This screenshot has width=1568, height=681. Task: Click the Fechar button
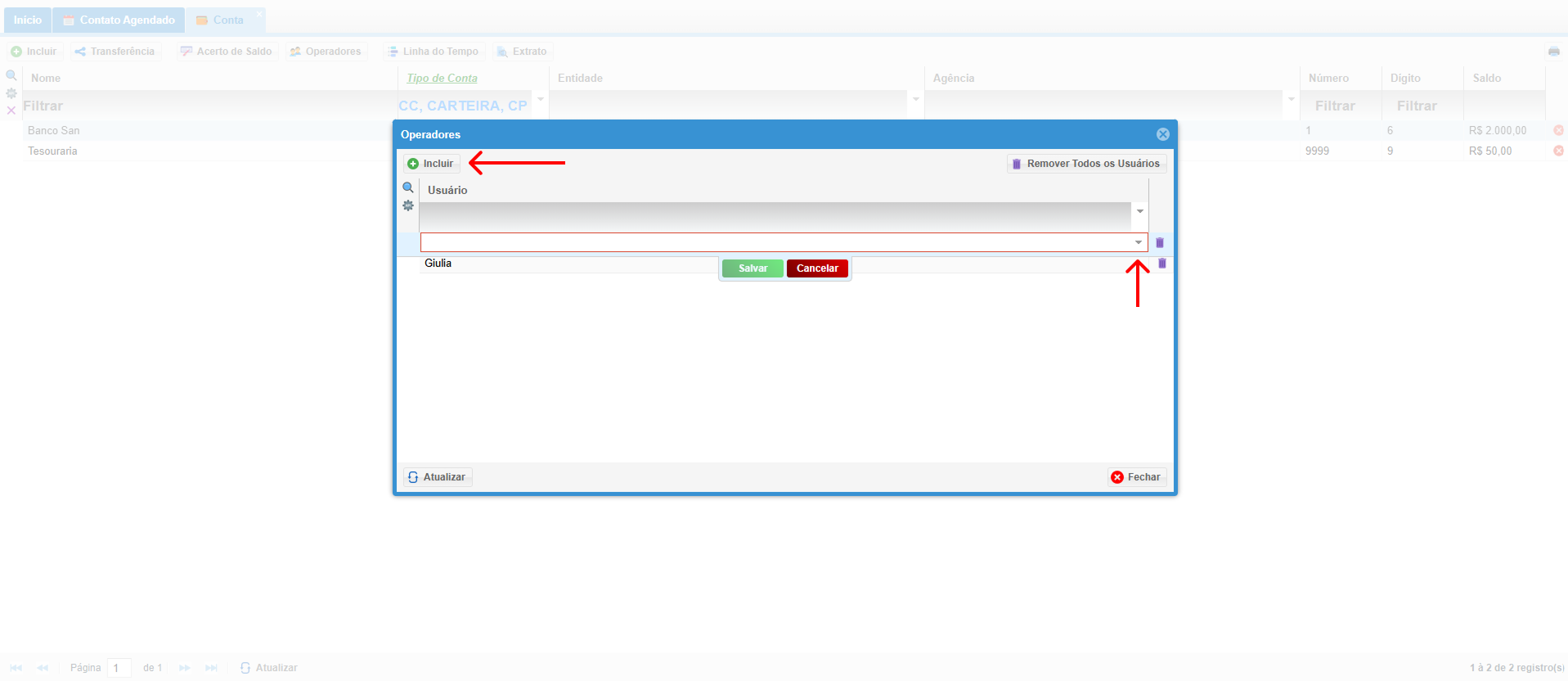coord(1137,477)
